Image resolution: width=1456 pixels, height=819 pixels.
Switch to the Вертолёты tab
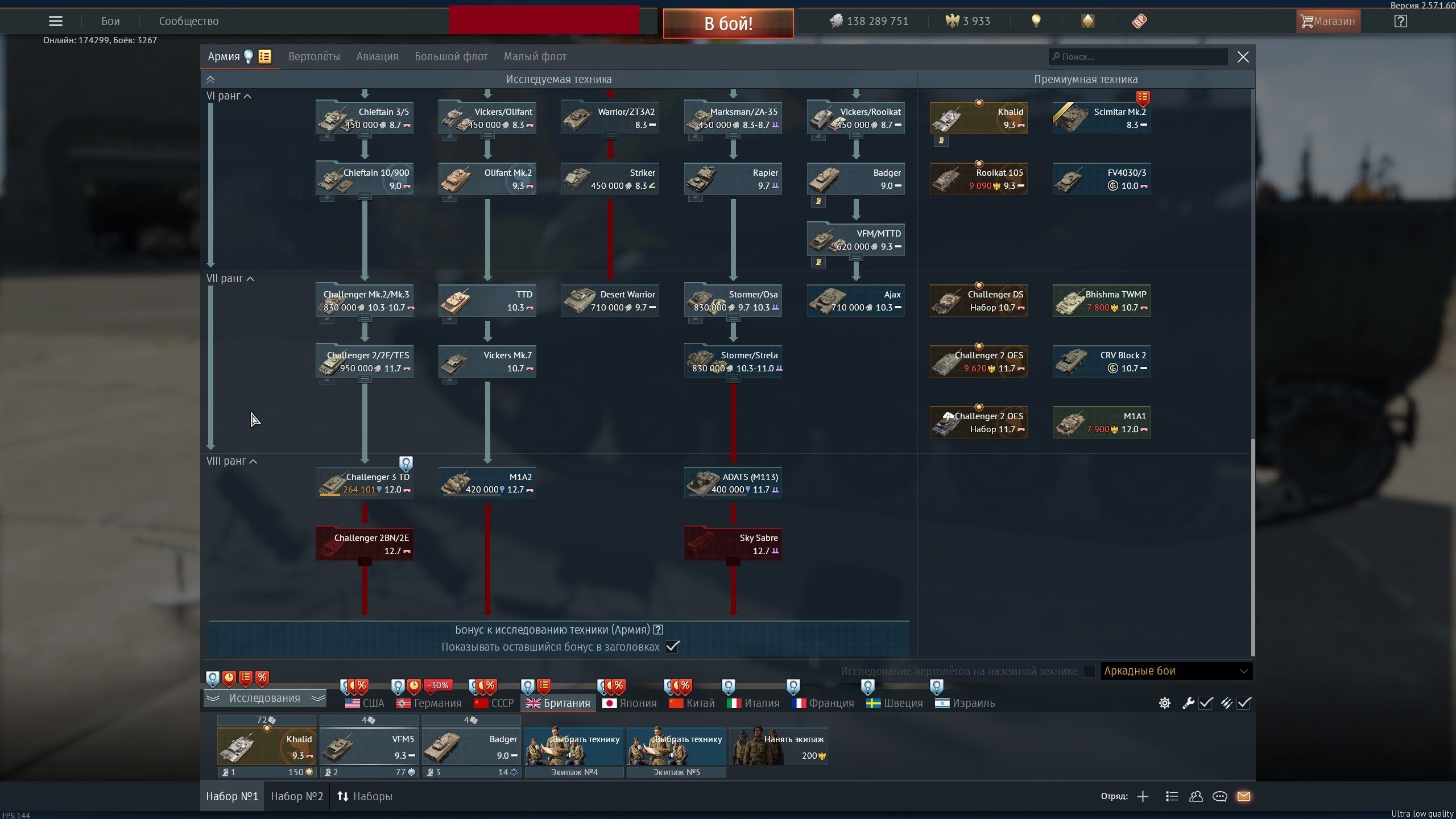coord(314,57)
